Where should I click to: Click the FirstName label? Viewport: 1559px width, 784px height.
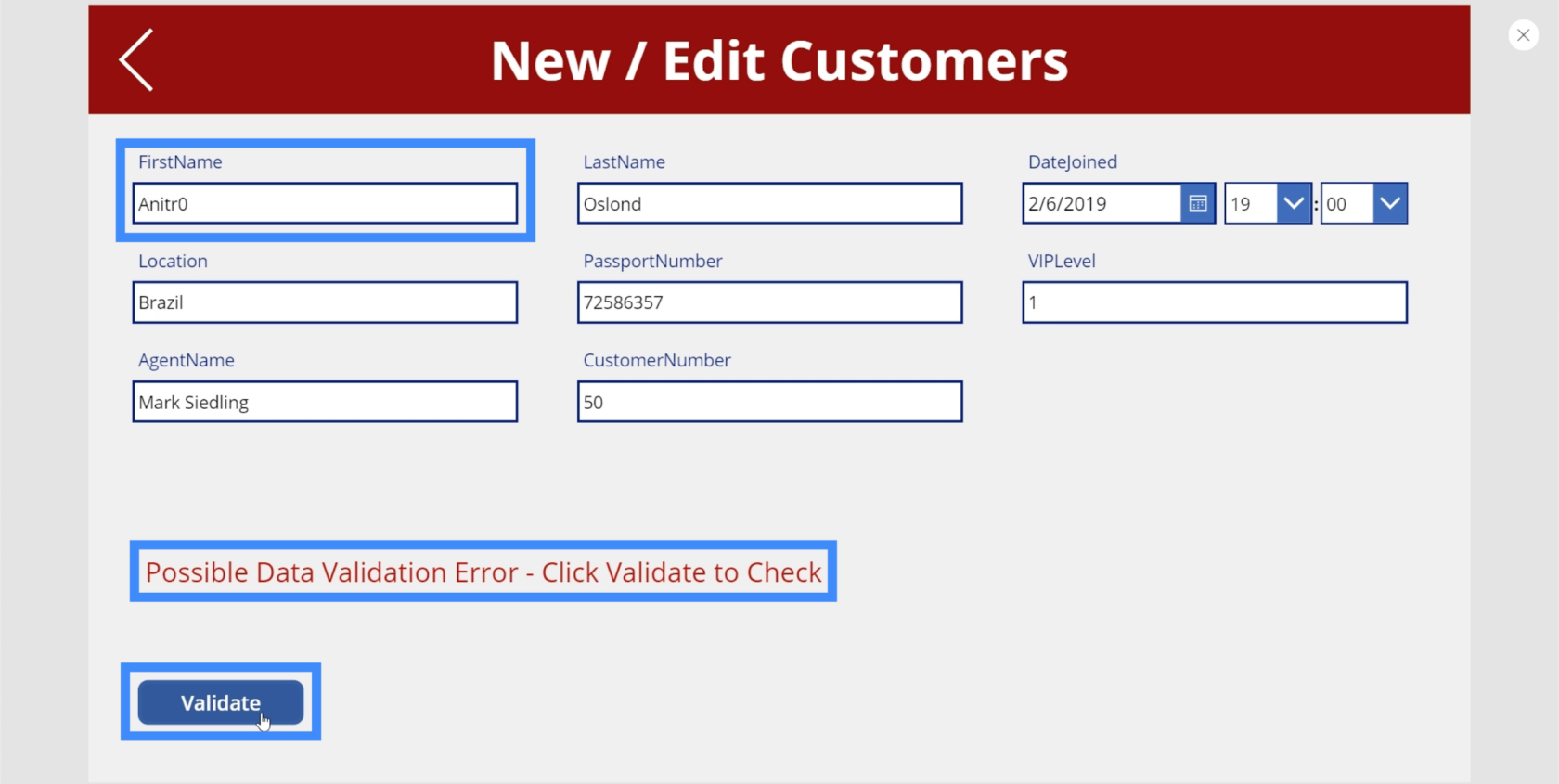click(x=180, y=161)
